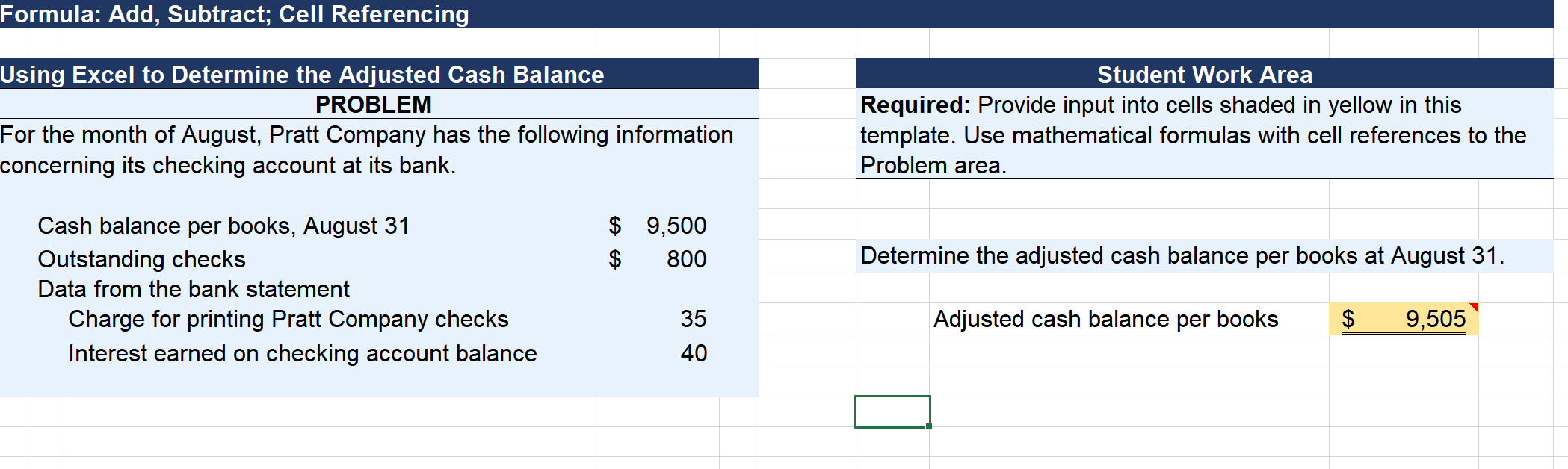1568x469 pixels.
Task: Select the yellow adjusted cash balance cell showing 9,505
Action: pos(1404,319)
